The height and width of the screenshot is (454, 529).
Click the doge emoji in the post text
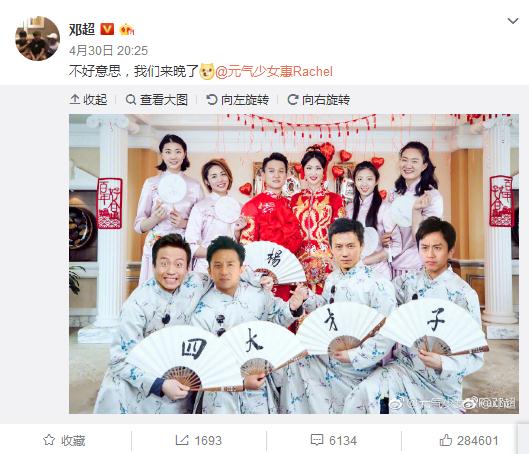(x=207, y=71)
